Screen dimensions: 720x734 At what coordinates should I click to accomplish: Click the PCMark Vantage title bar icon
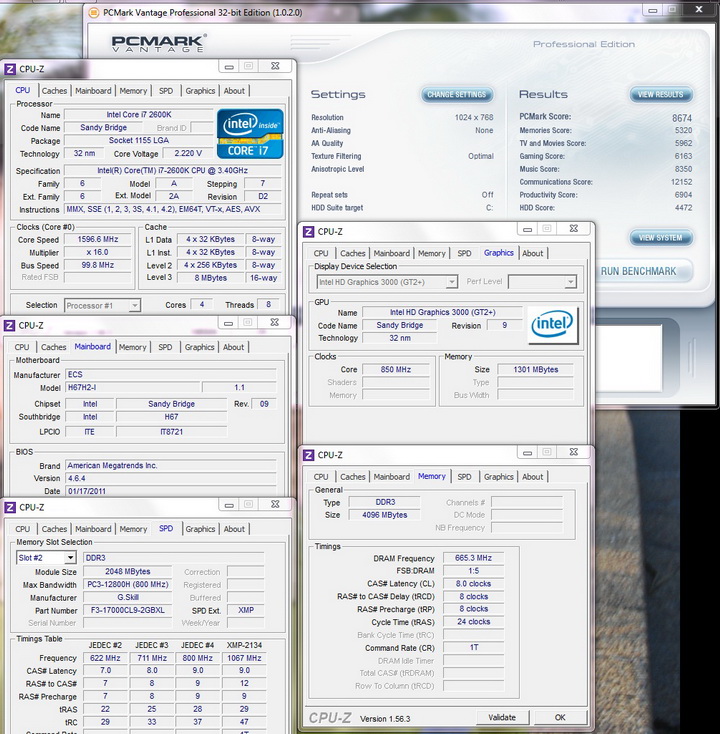(x=94, y=13)
